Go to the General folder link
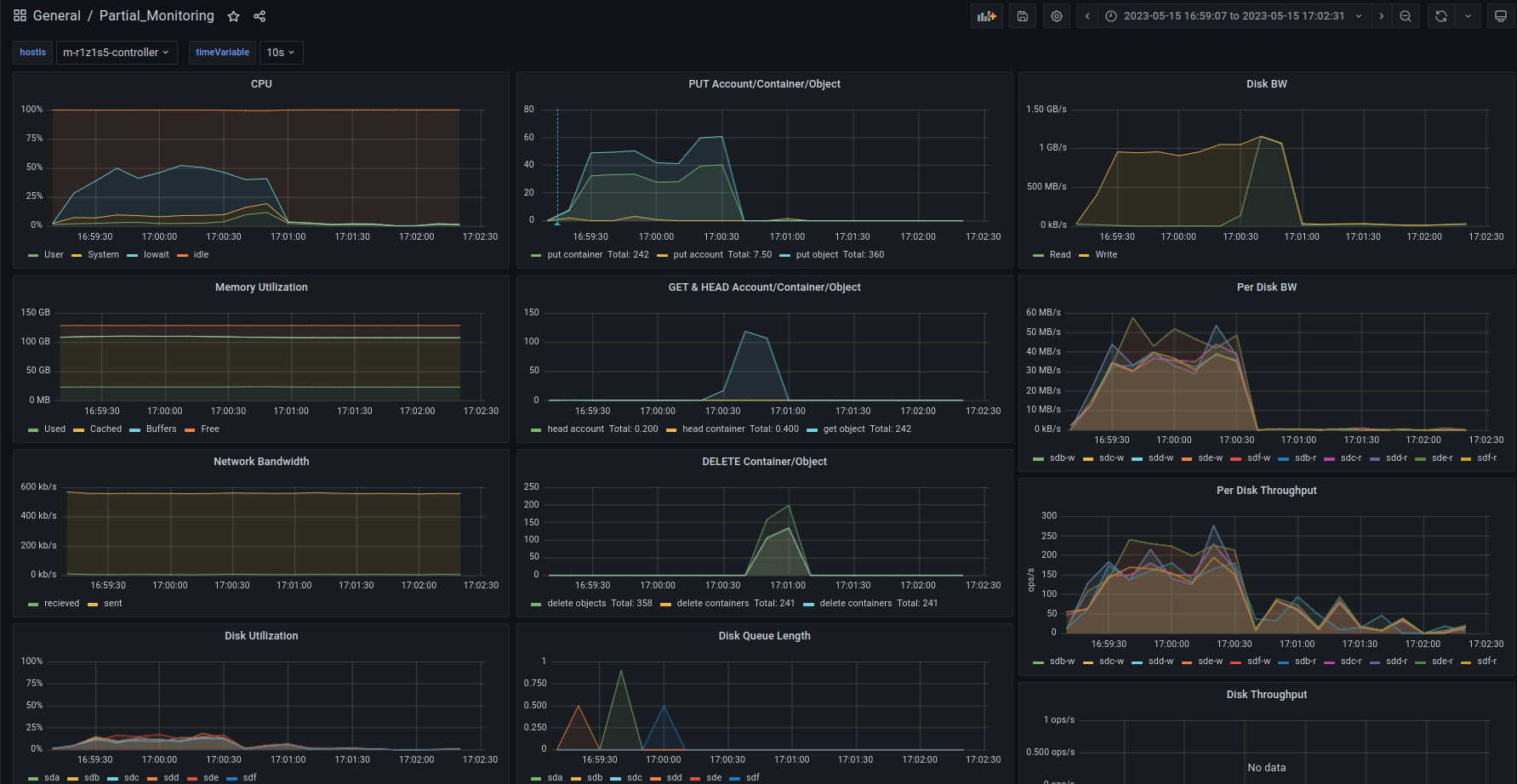Screen dimensions: 1517x784 coord(56,16)
